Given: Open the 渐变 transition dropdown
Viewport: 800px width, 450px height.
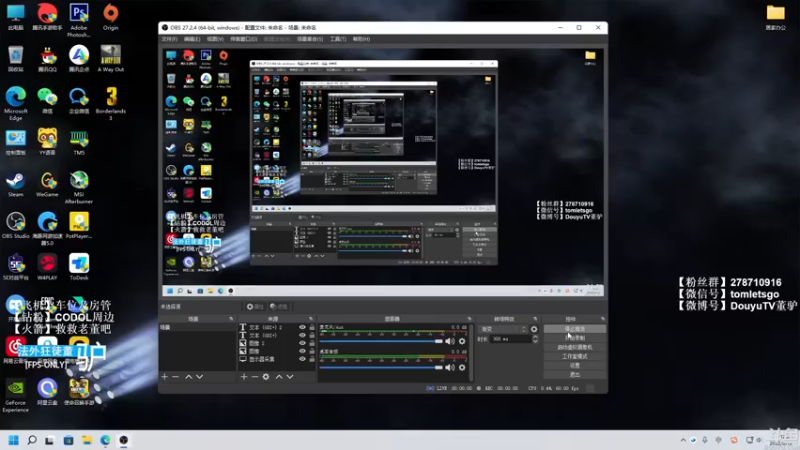Looking at the screenshot, I should coord(503,329).
